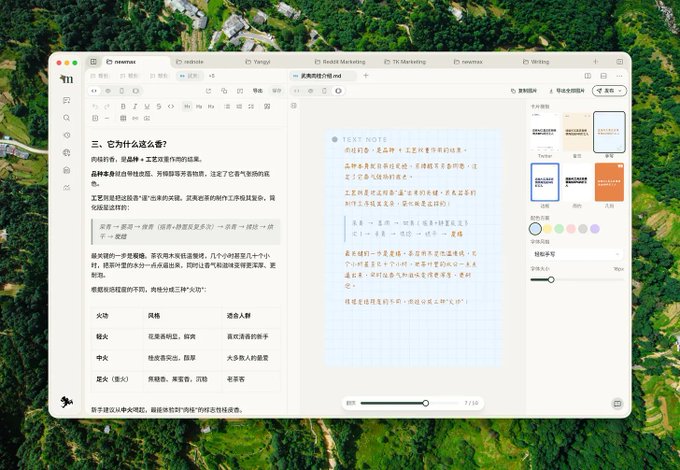Open the 发布 publish dropdown
Screen dimensions: 680x470
(609, 91)
